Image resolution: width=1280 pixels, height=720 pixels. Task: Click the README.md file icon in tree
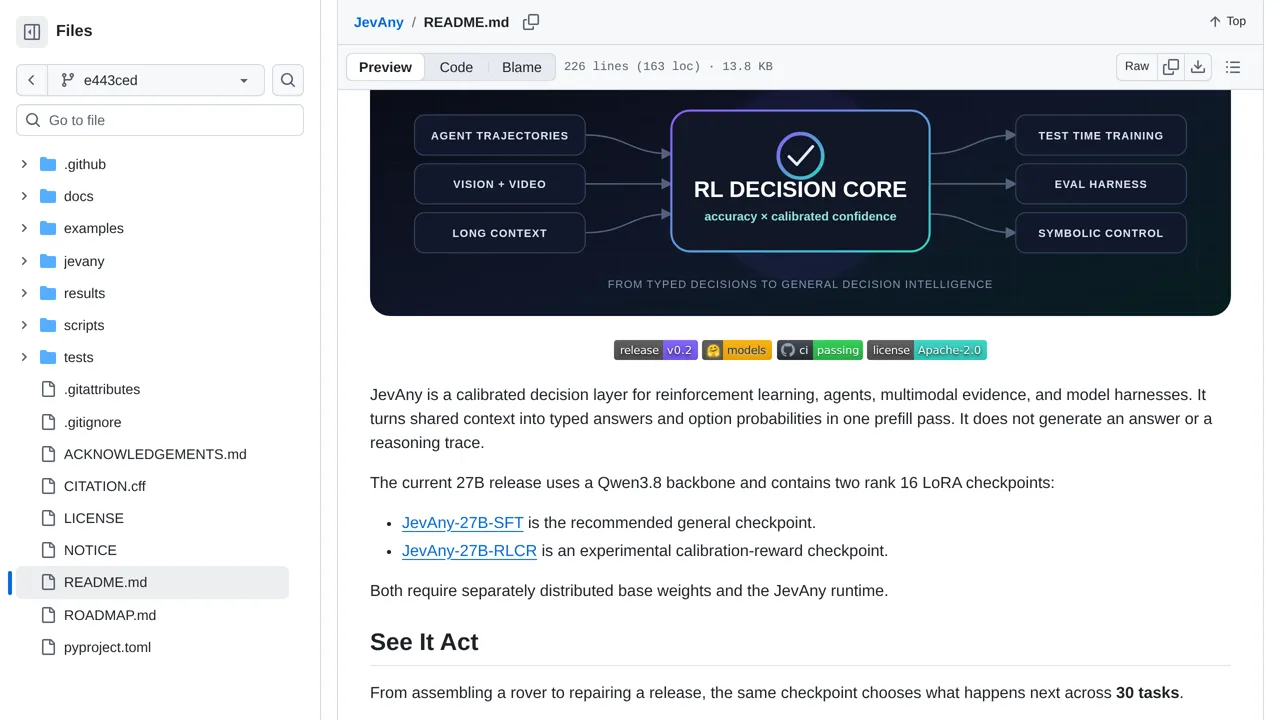(48, 582)
